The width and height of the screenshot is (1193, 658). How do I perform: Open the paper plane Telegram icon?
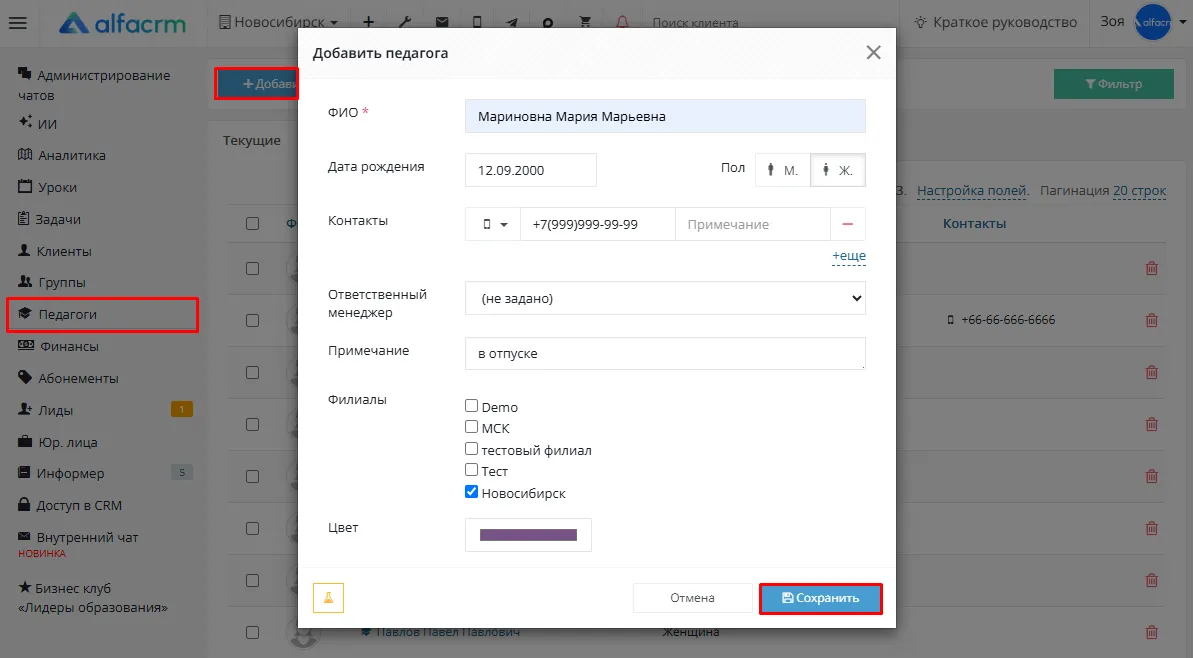point(512,22)
